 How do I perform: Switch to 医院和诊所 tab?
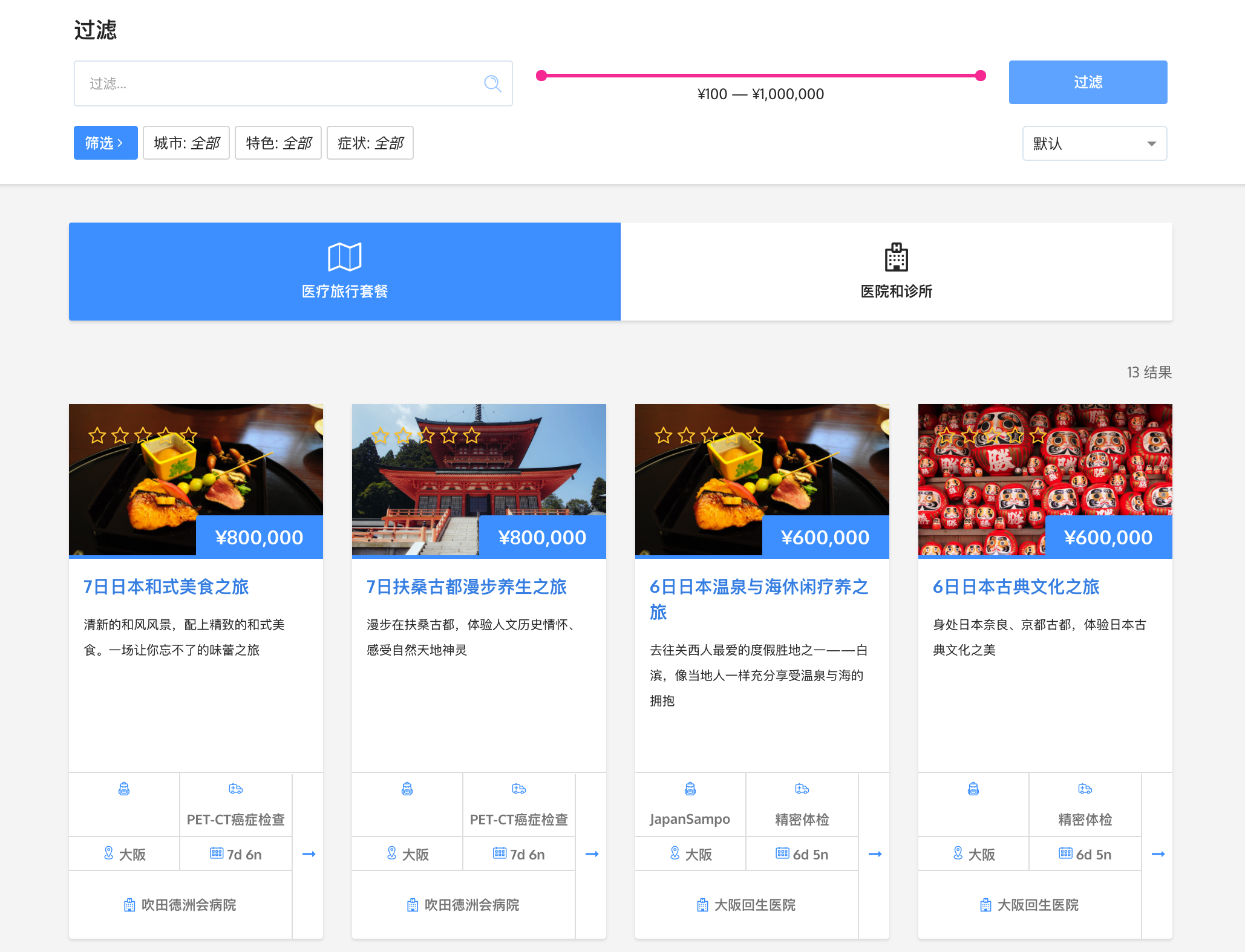(x=897, y=272)
